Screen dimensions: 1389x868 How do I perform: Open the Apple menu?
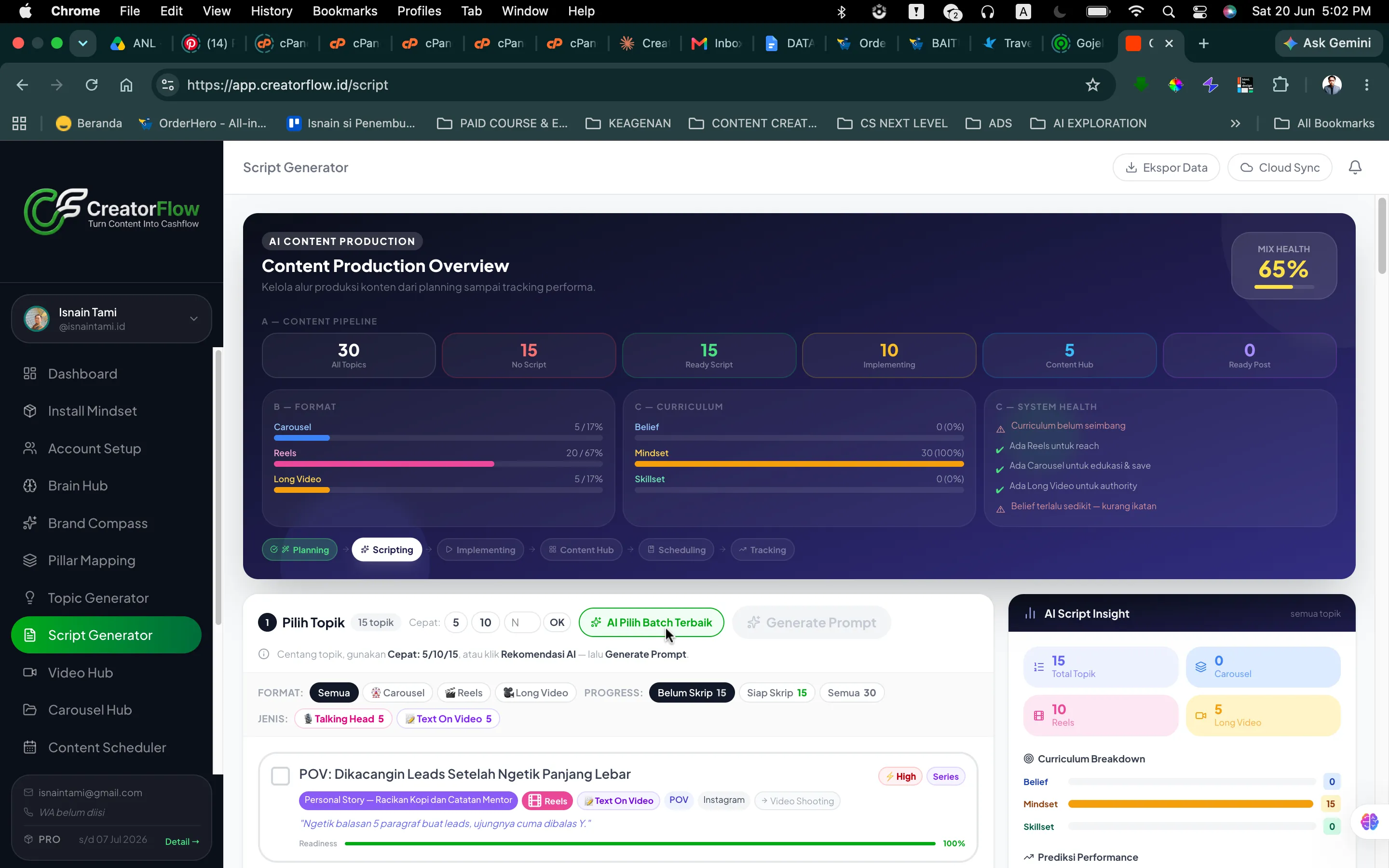[x=25, y=12]
